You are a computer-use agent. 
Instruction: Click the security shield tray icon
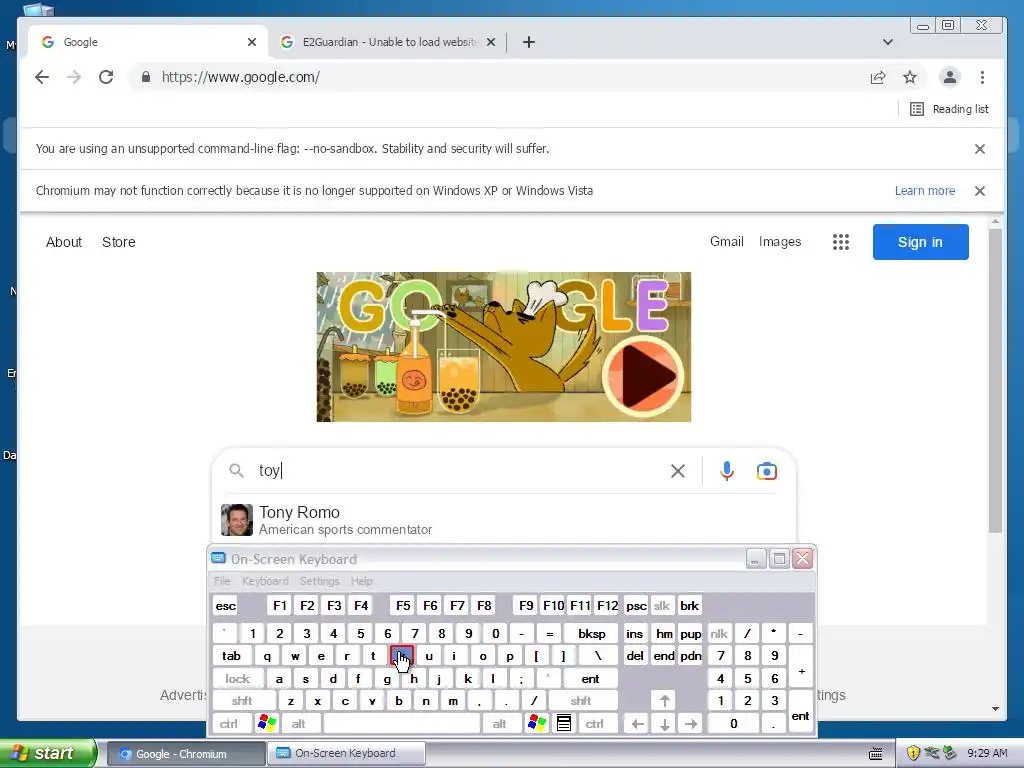coord(913,754)
